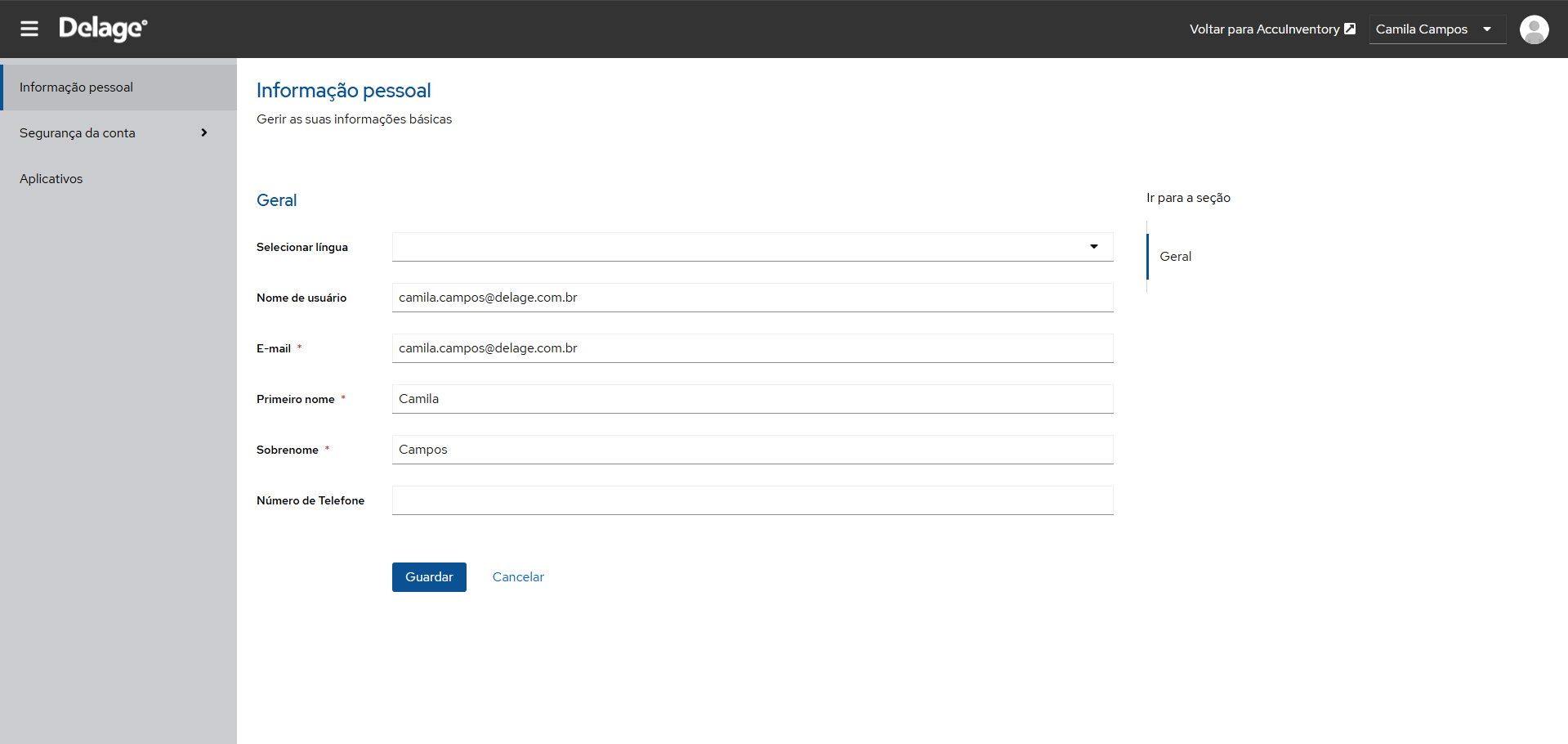This screenshot has height=744, width=1568.
Task: Select Informação pessoal in sidebar
Action: click(x=118, y=87)
